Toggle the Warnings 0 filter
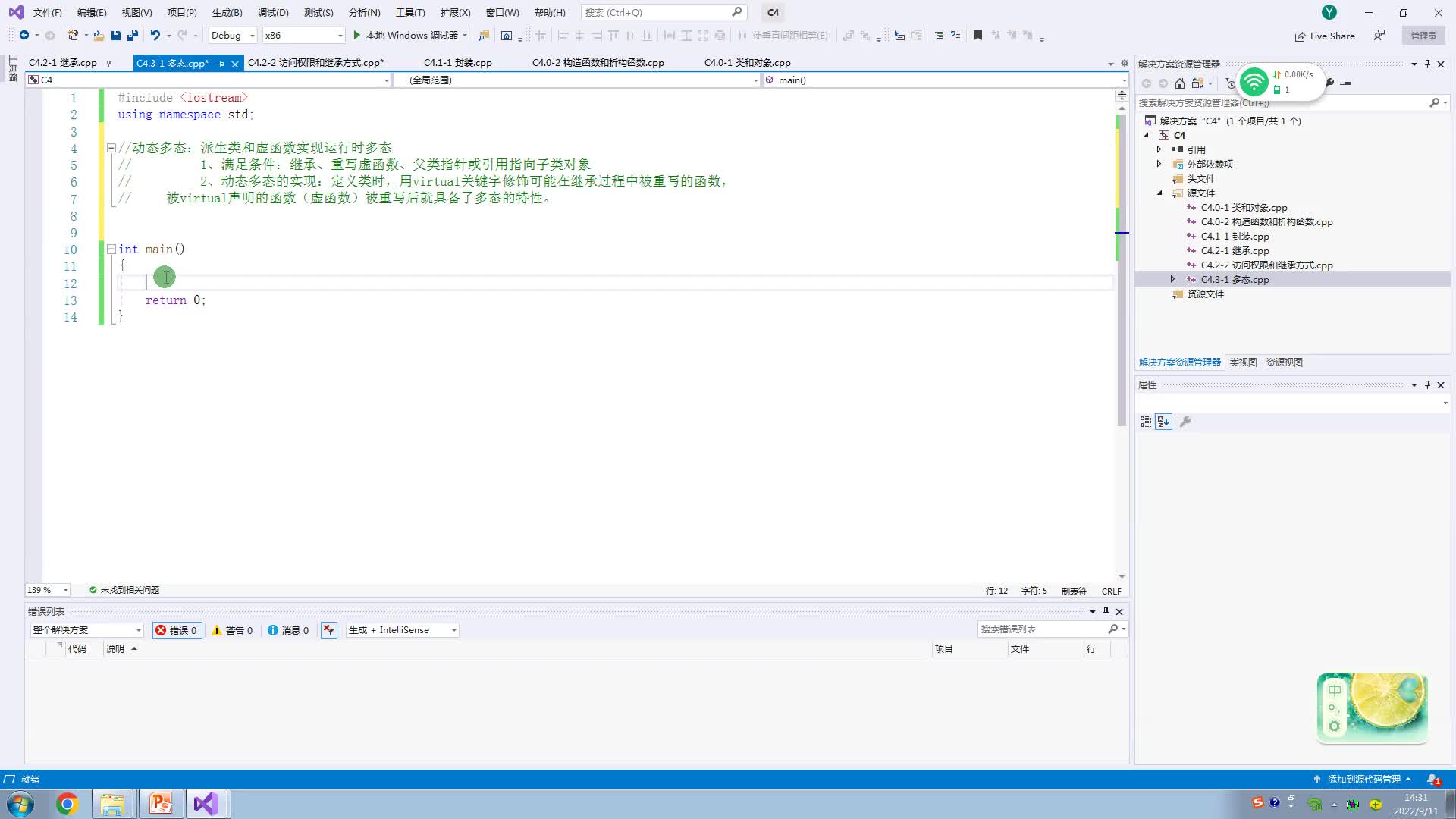This screenshot has height=819, width=1456. pyautogui.click(x=232, y=630)
